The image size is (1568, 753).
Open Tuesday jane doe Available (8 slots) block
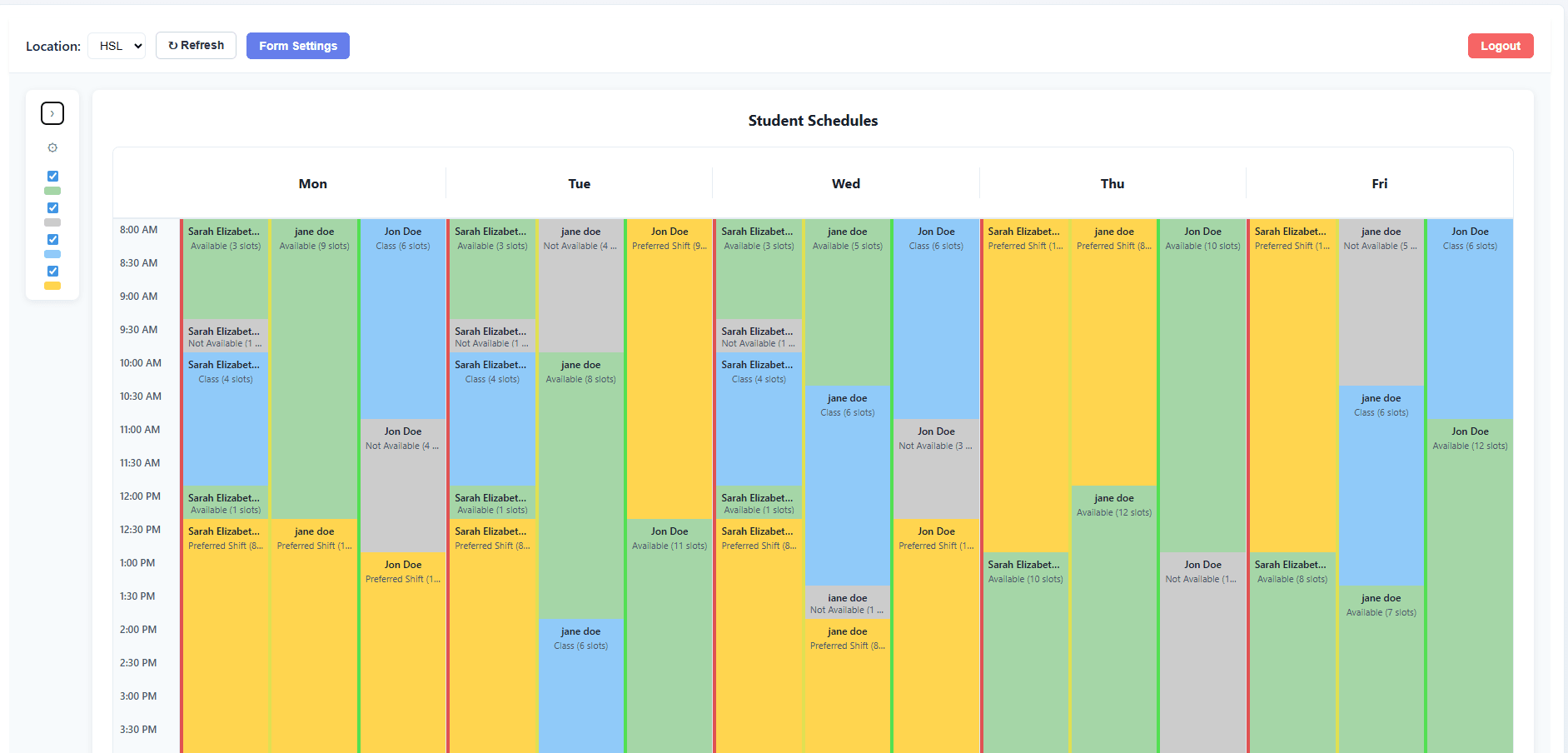click(580, 486)
